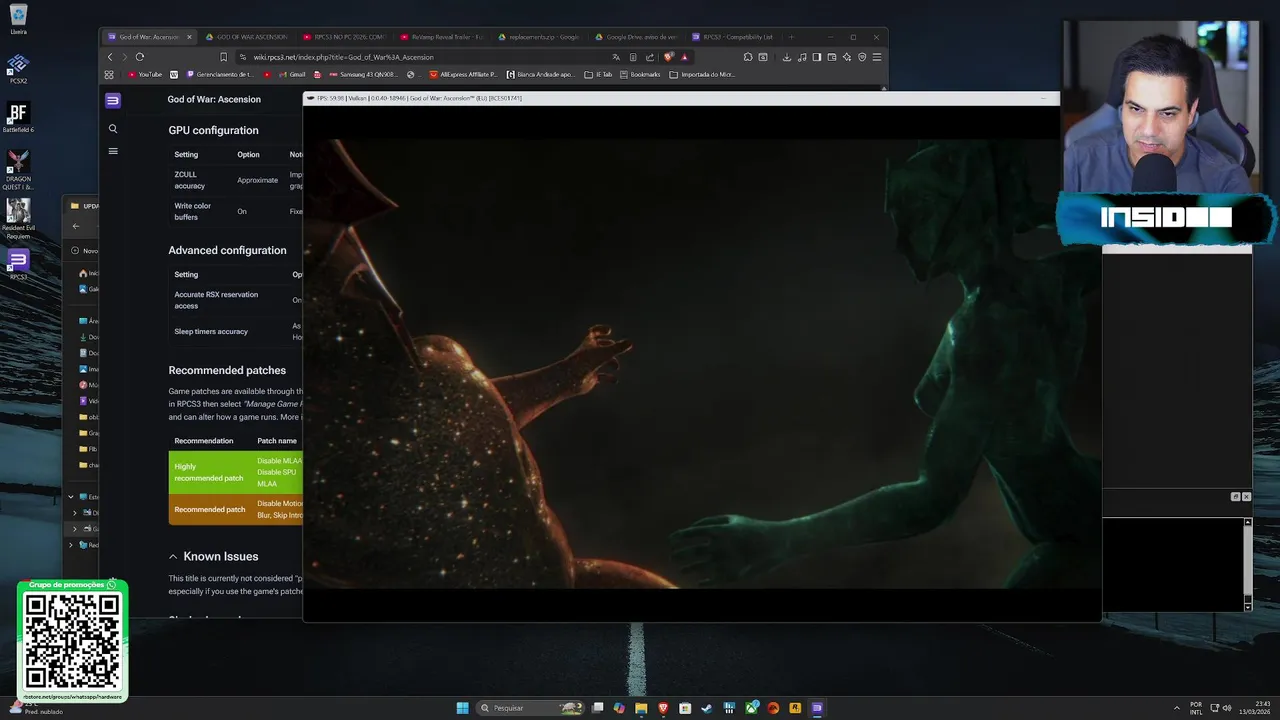Open the RPCS3 wiki logo in the browser sidebar
1280x720 pixels.
pyautogui.click(x=113, y=100)
